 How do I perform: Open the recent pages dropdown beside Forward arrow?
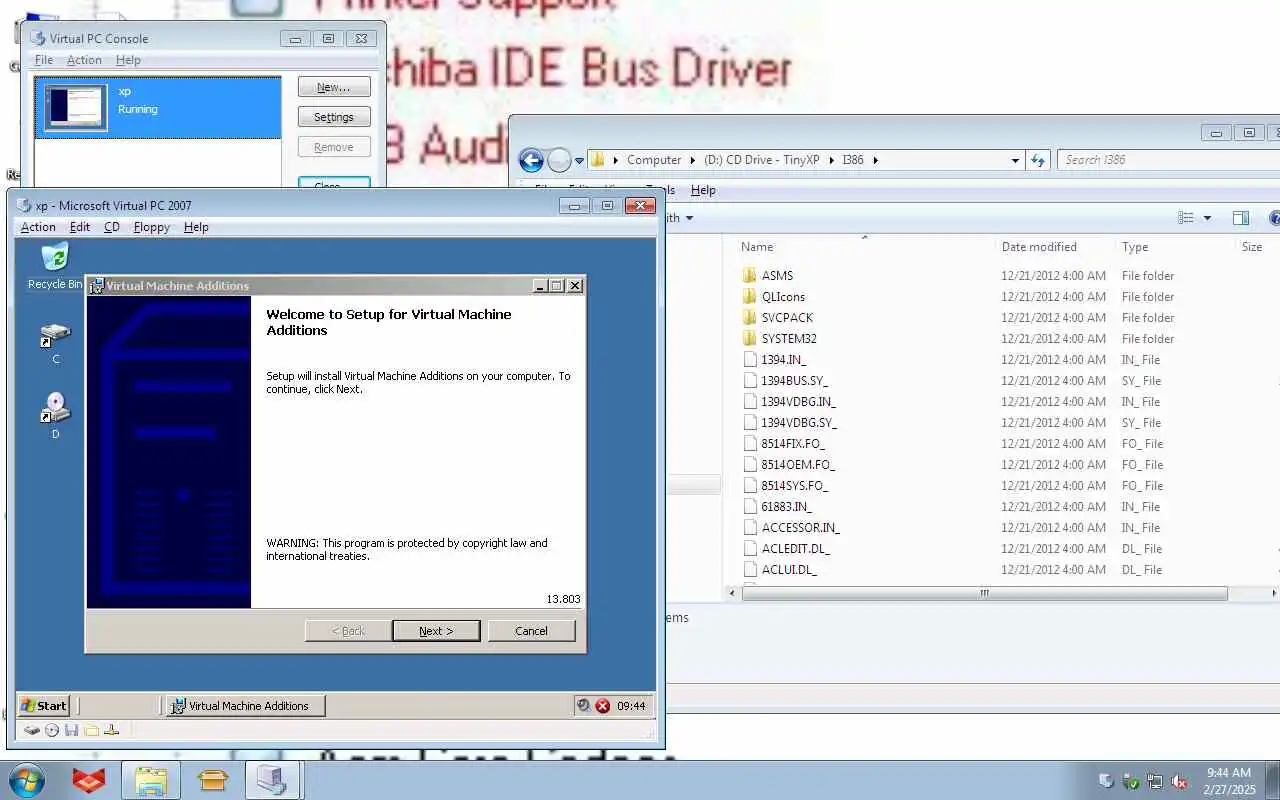[x=579, y=160]
